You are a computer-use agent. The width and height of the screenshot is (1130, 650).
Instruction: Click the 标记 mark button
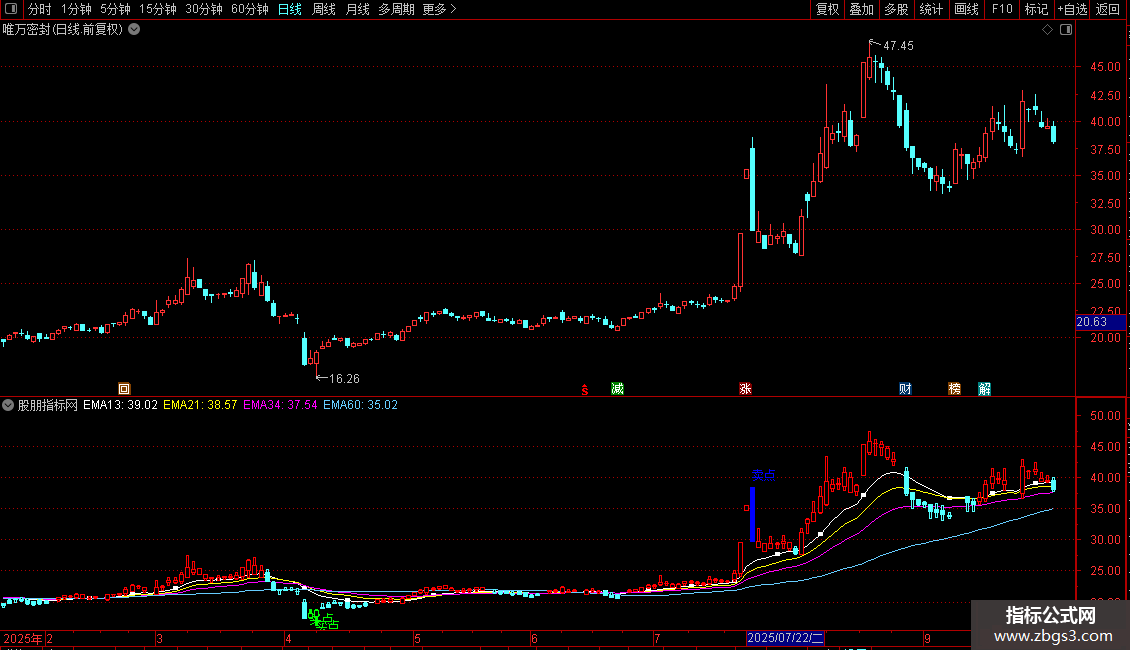pyautogui.click(x=1036, y=9)
